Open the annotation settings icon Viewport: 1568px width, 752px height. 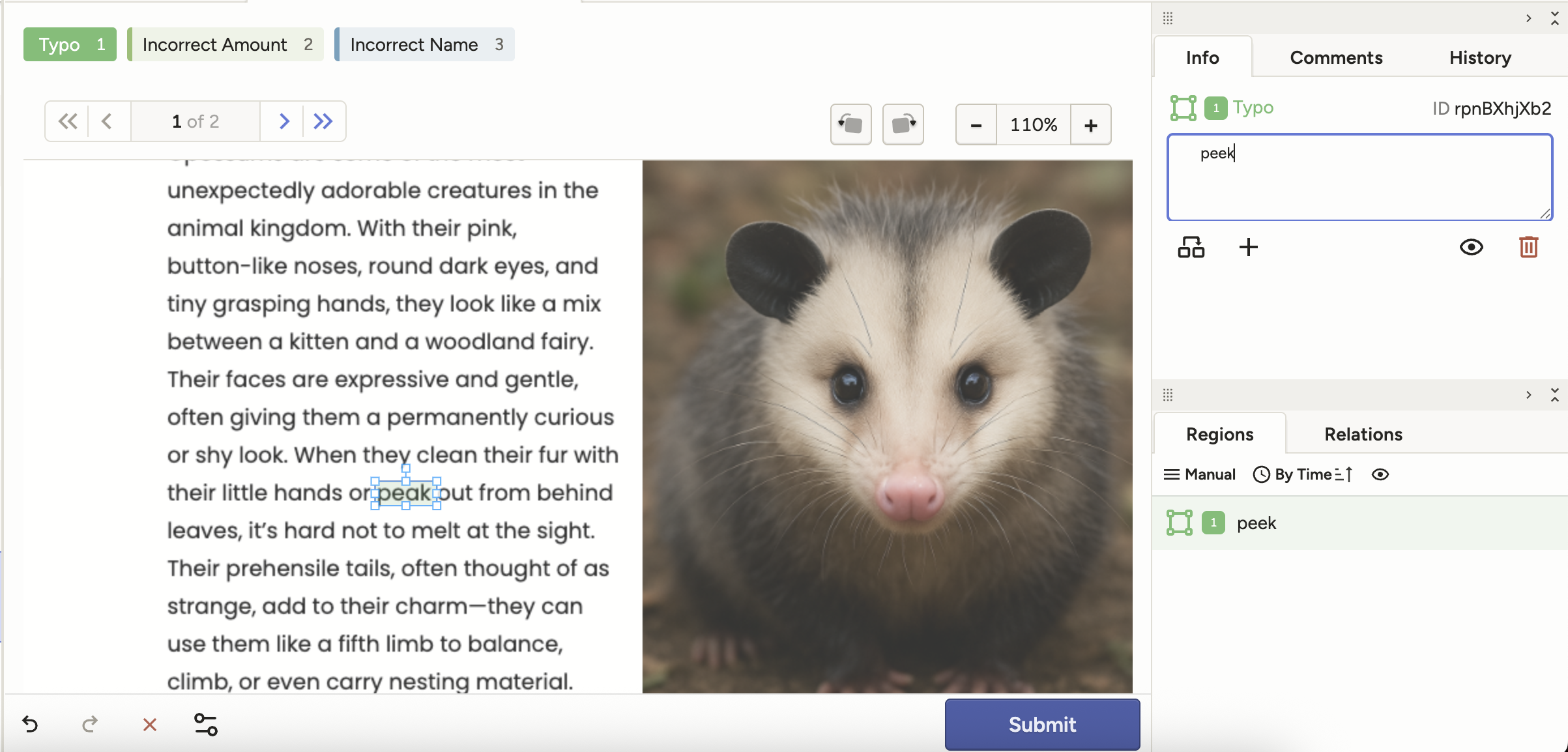[206, 725]
